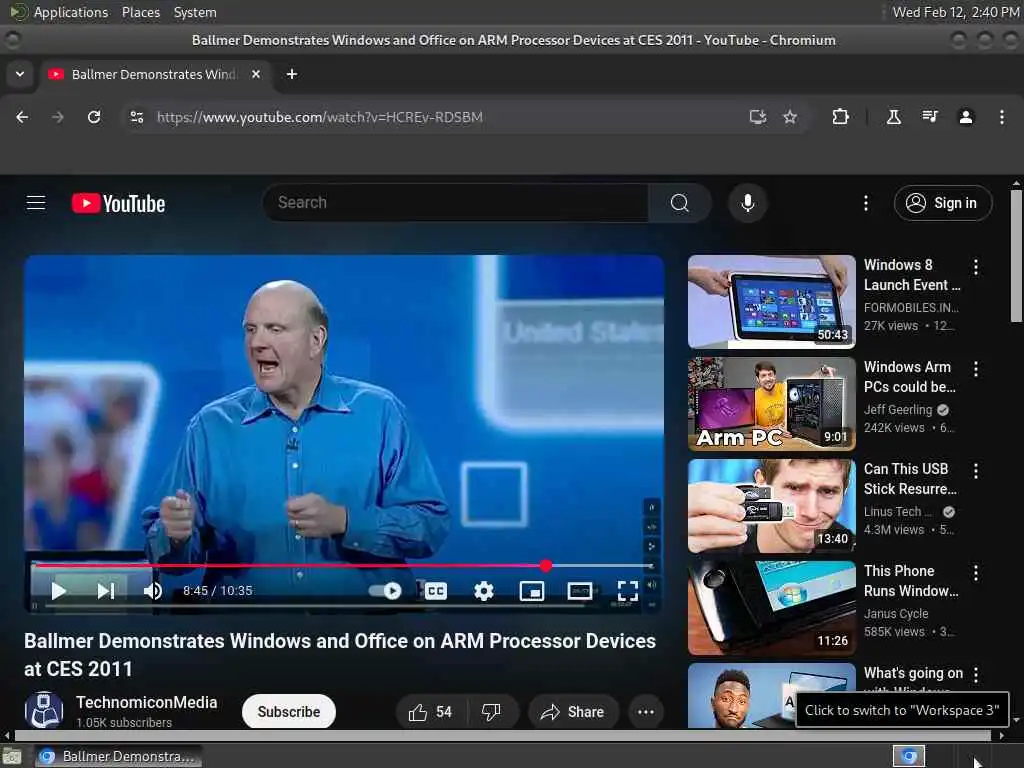The width and height of the screenshot is (1024, 768).
Task: Open more actions ellipsis below video
Action: (646, 712)
